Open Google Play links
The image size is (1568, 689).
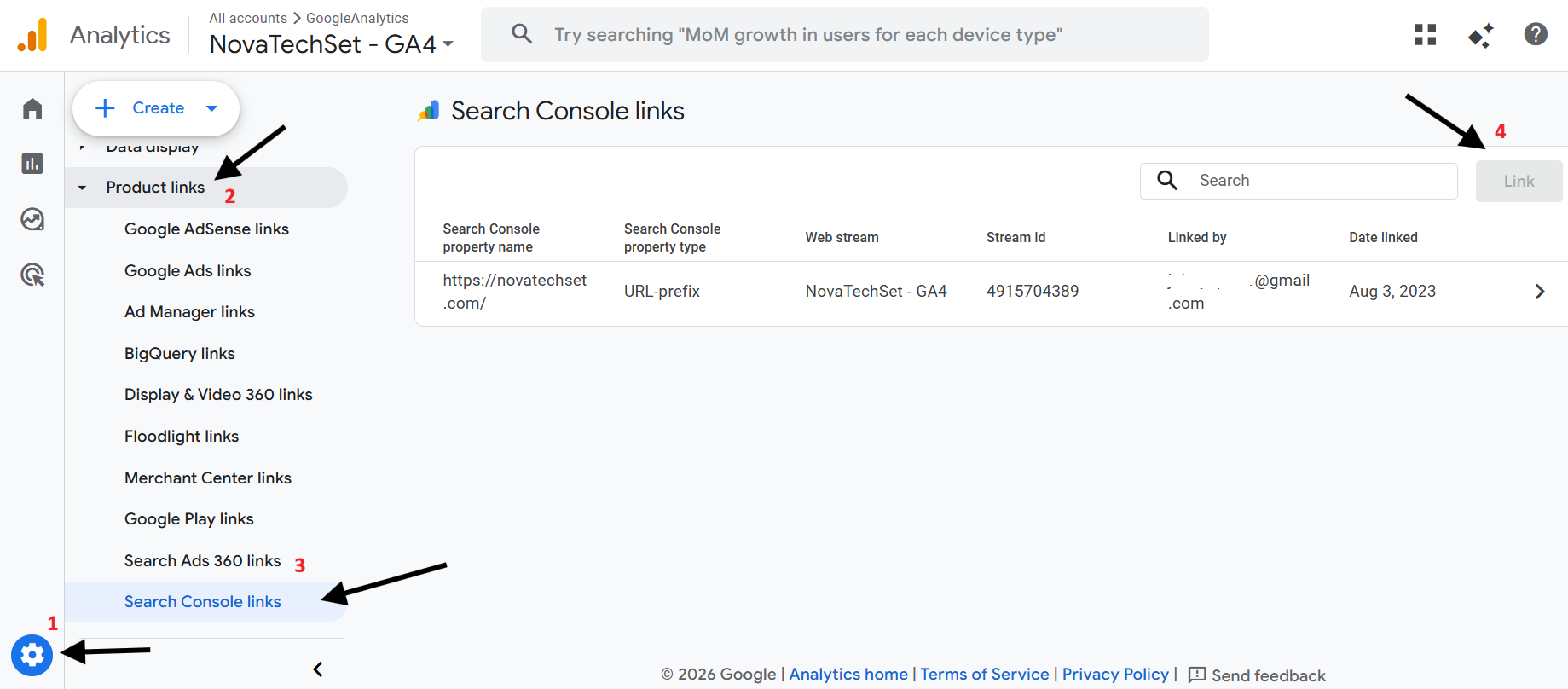point(189,519)
